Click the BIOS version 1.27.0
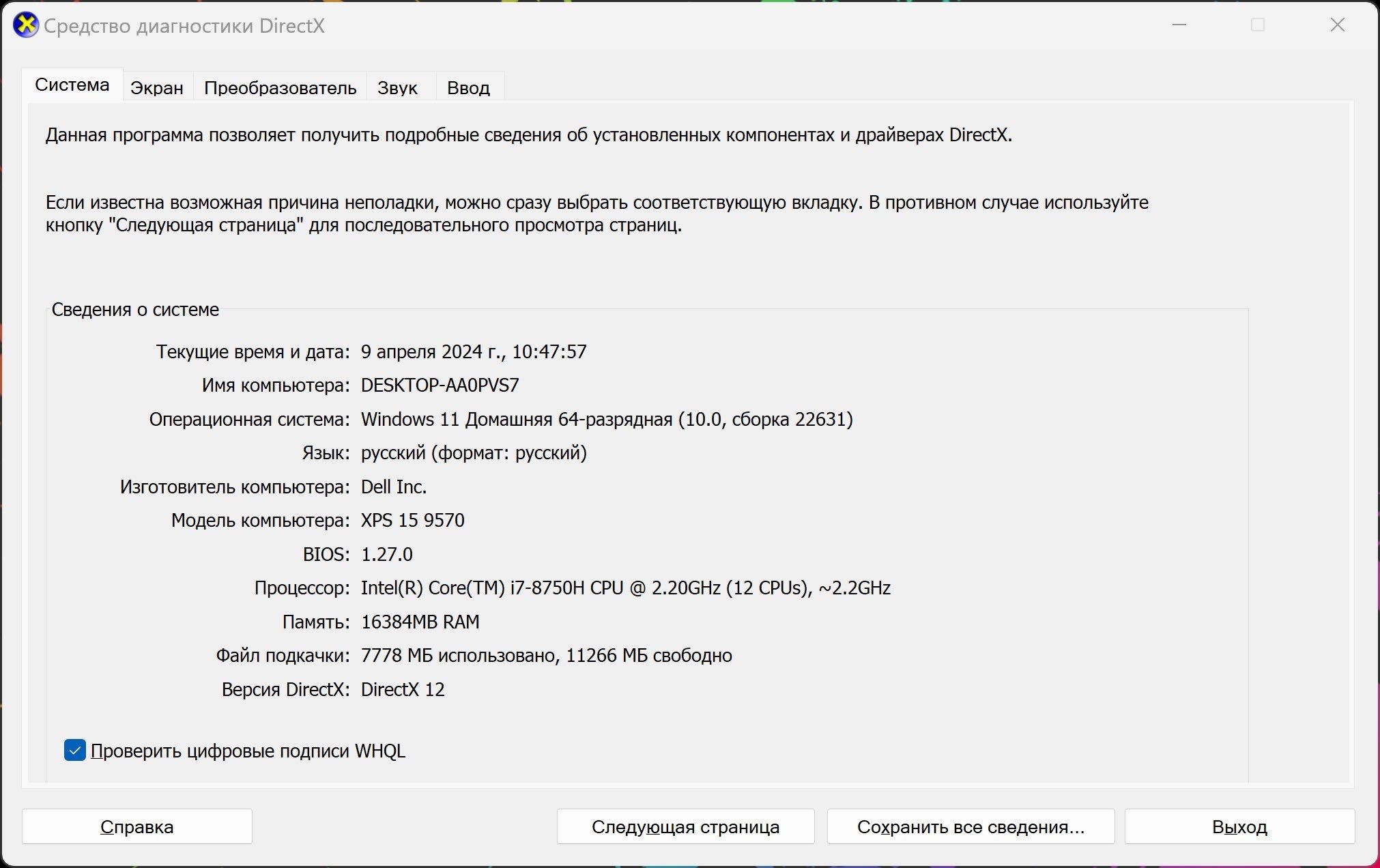1380x868 pixels. pos(387,554)
